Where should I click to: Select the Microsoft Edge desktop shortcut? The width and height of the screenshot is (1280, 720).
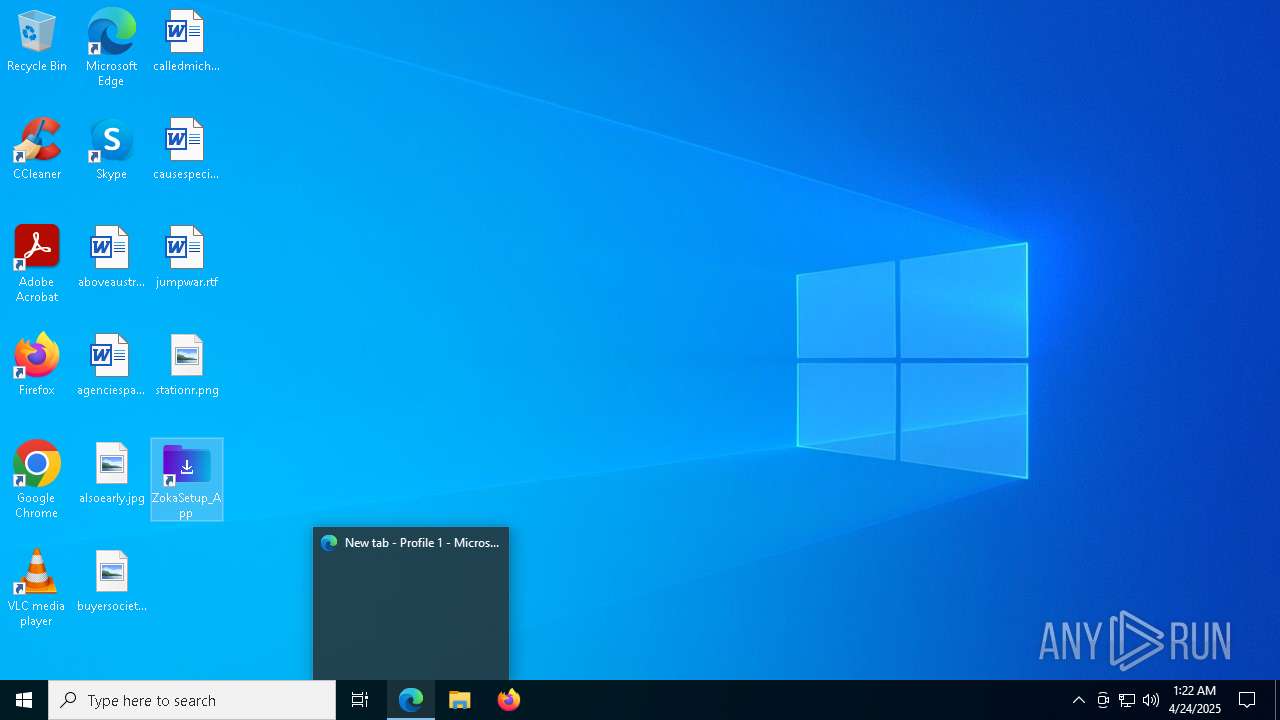[111, 48]
